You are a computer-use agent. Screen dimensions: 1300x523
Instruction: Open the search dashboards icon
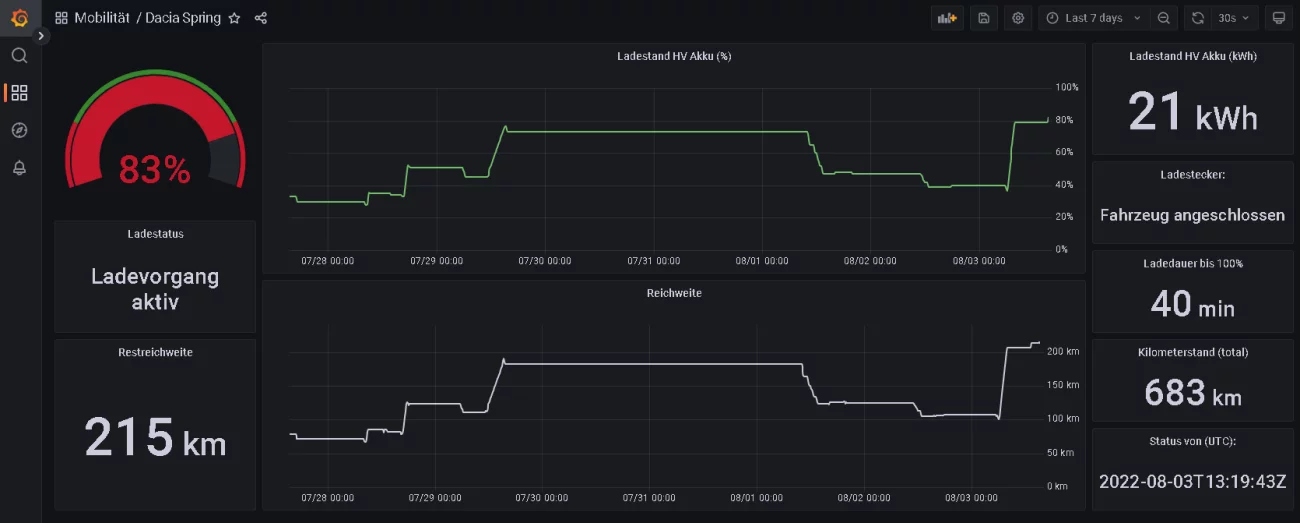point(19,56)
